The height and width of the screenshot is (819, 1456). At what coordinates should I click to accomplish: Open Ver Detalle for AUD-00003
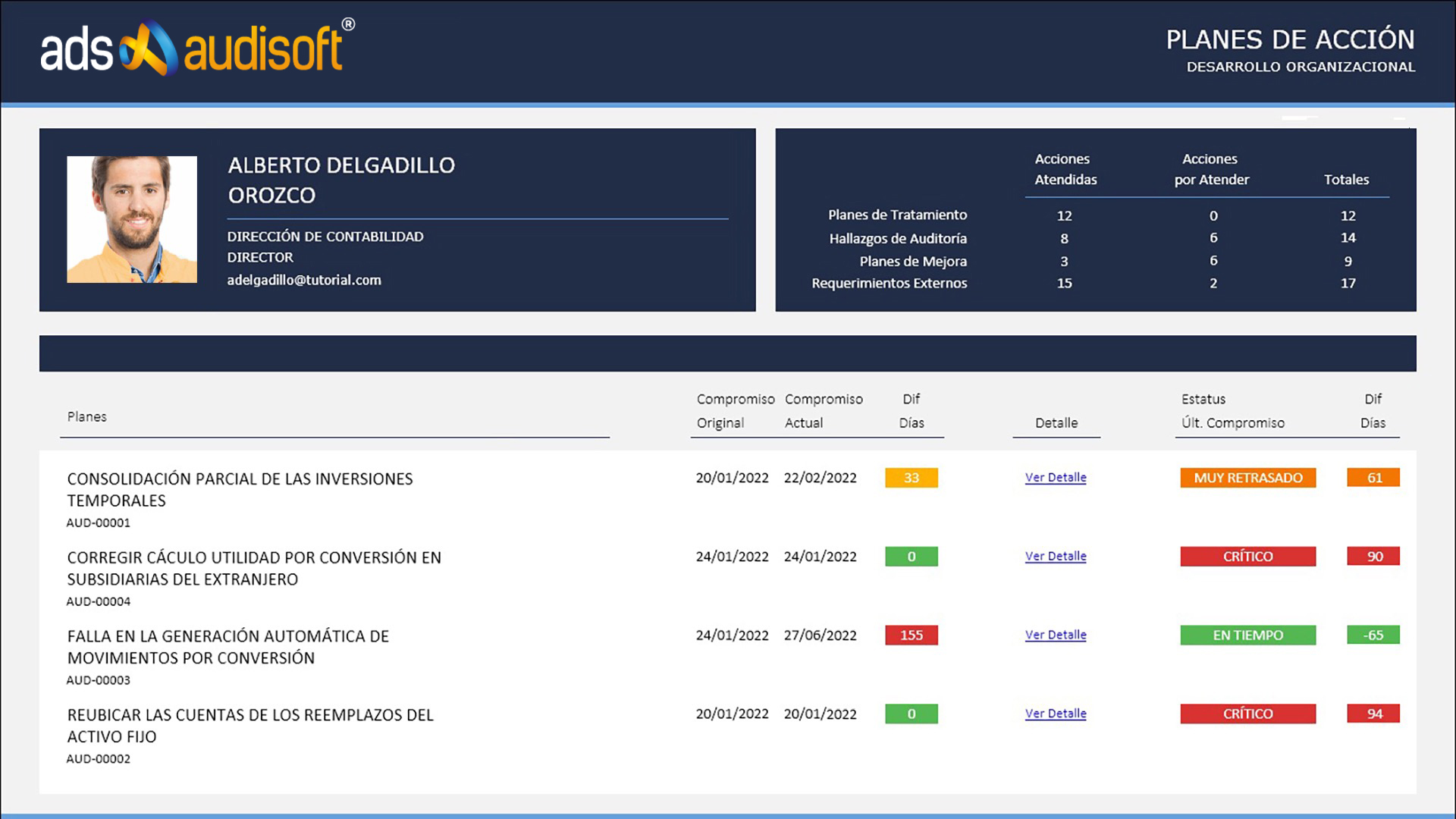[x=1055, y=635]
